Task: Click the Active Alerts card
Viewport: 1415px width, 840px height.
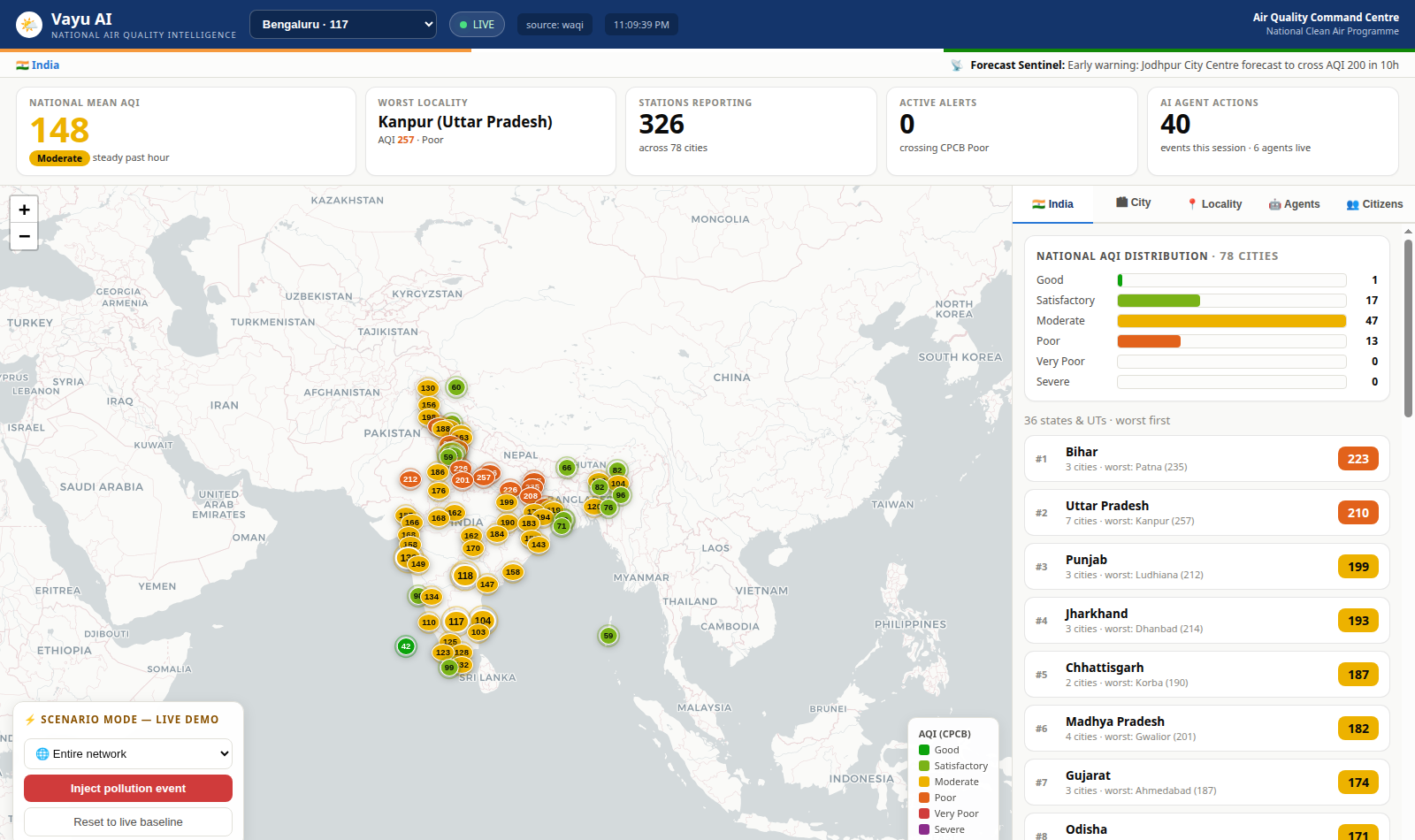Action: tap(1012, 131)
